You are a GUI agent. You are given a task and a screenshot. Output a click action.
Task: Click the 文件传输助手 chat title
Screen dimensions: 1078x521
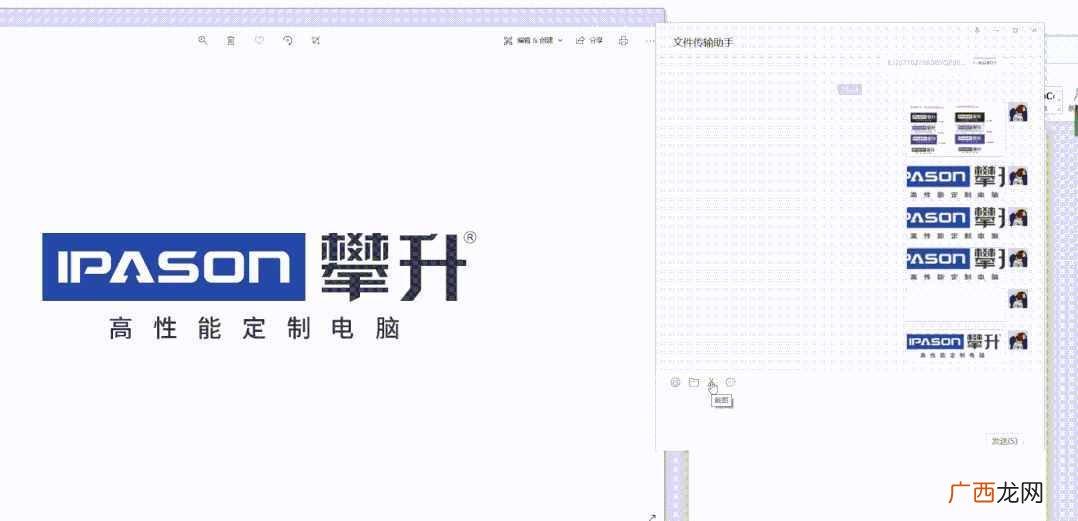(703, 43)
